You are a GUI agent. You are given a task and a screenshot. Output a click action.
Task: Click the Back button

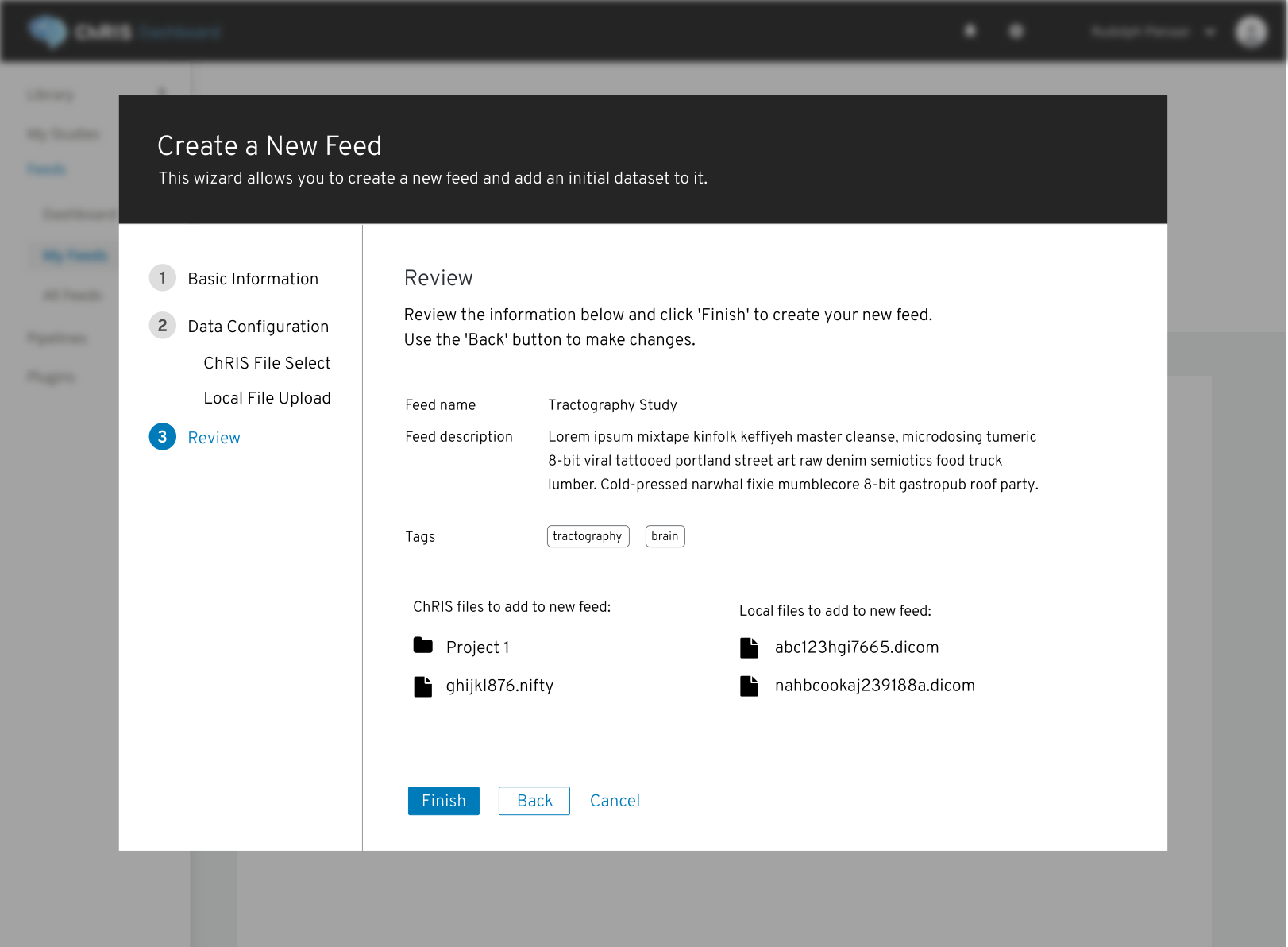[534, 801]
